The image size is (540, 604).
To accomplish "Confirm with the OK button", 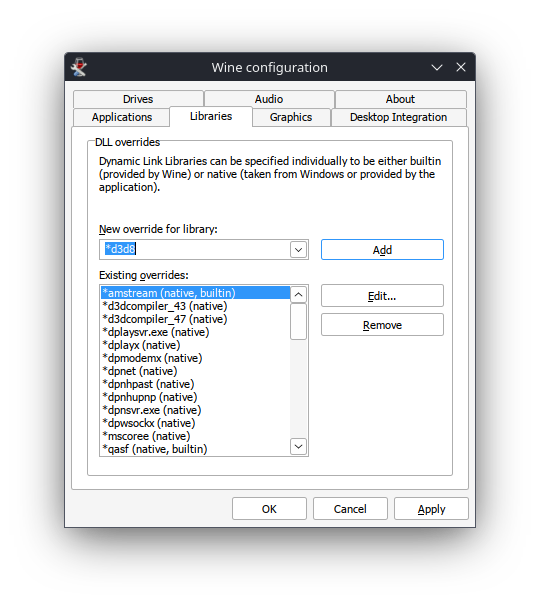I will [x=269, y=509].
